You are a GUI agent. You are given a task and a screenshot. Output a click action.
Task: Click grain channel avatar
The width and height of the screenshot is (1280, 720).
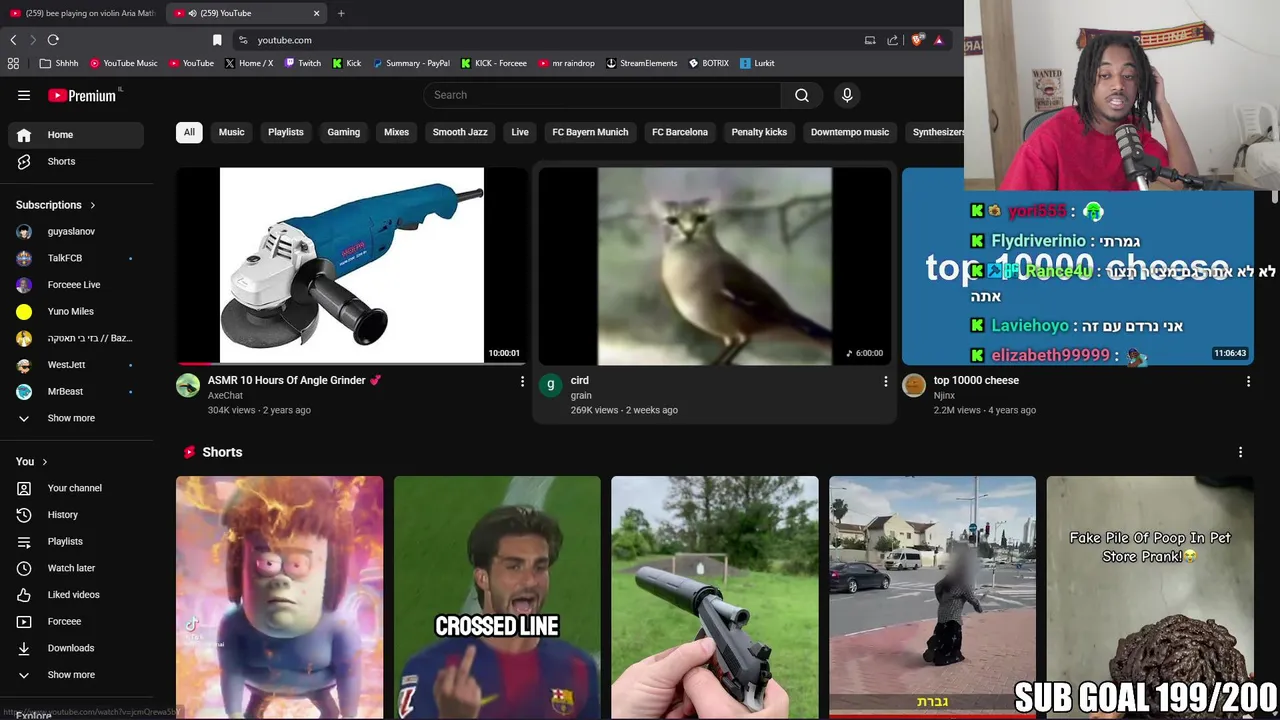tap(551, 386)
